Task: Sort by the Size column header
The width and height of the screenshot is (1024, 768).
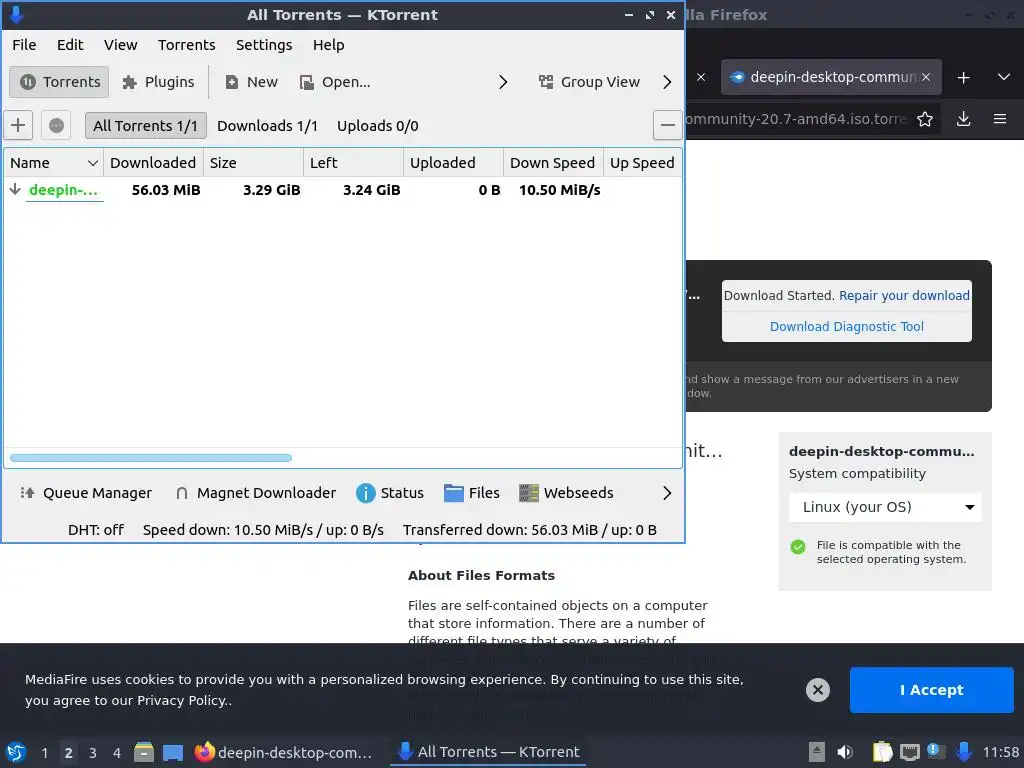Action: pyautogui.click(x=253, y=163)
